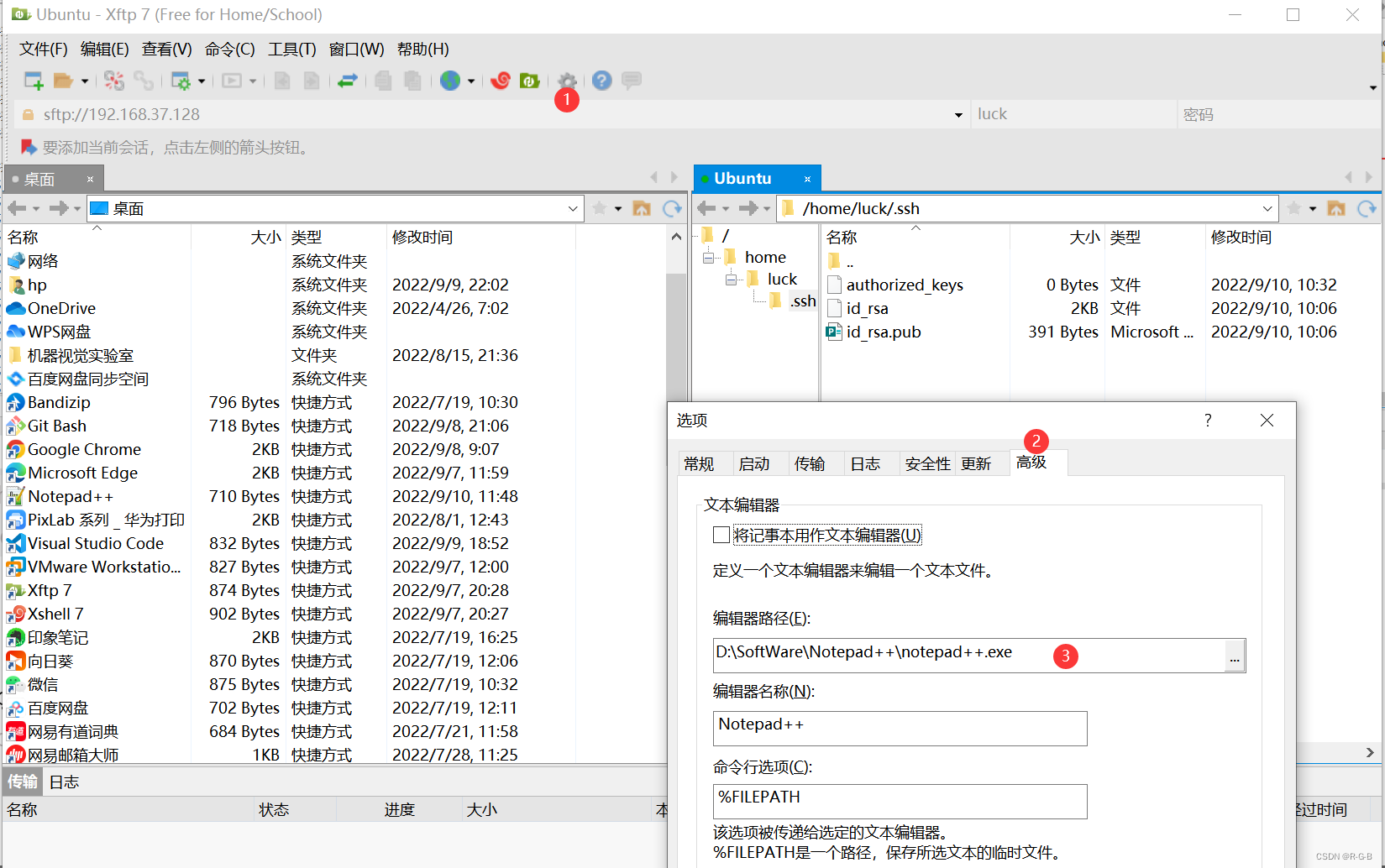Go back in the Ubuntu remote pane
The width and height of the screenshot is (1385, 868).
[706, 208]
